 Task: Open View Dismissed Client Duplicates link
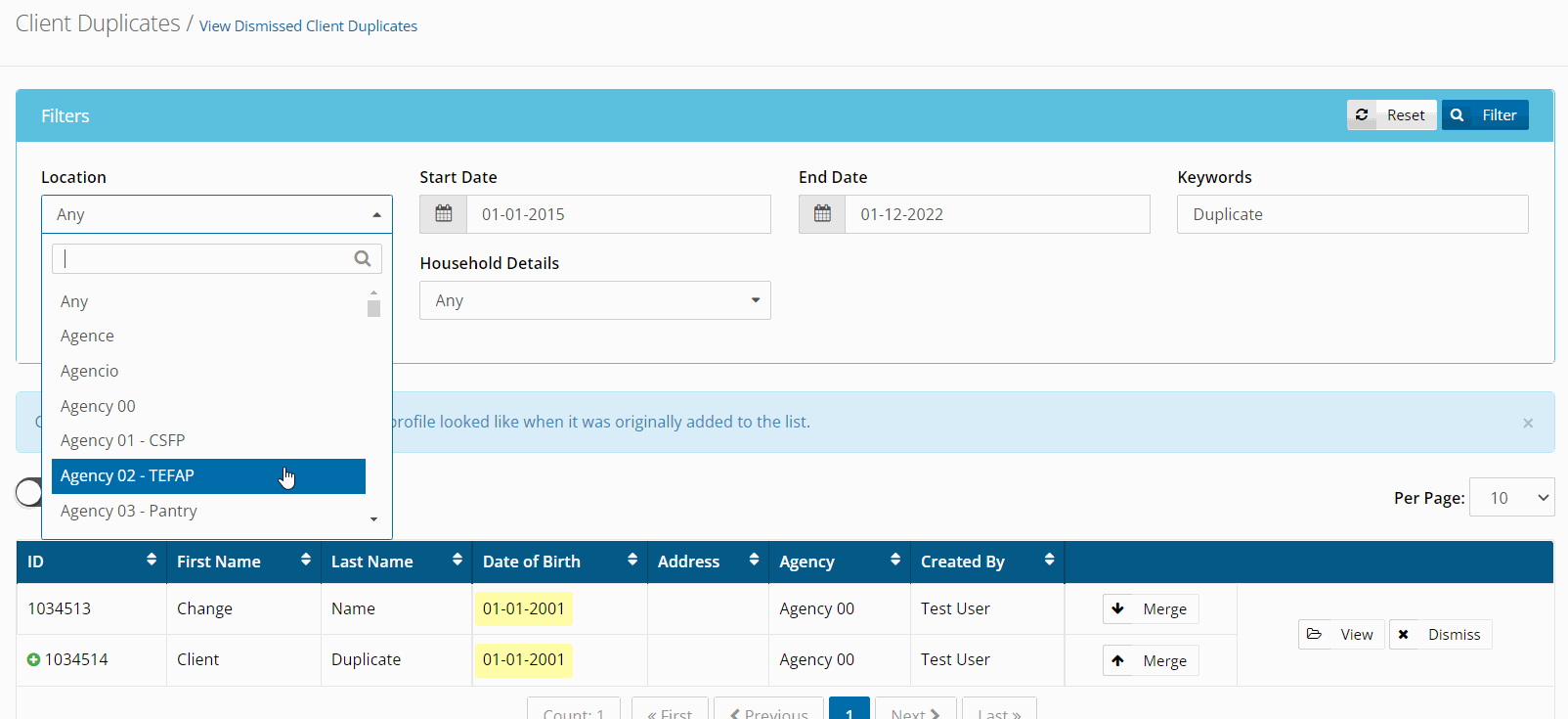pos(308,26)
